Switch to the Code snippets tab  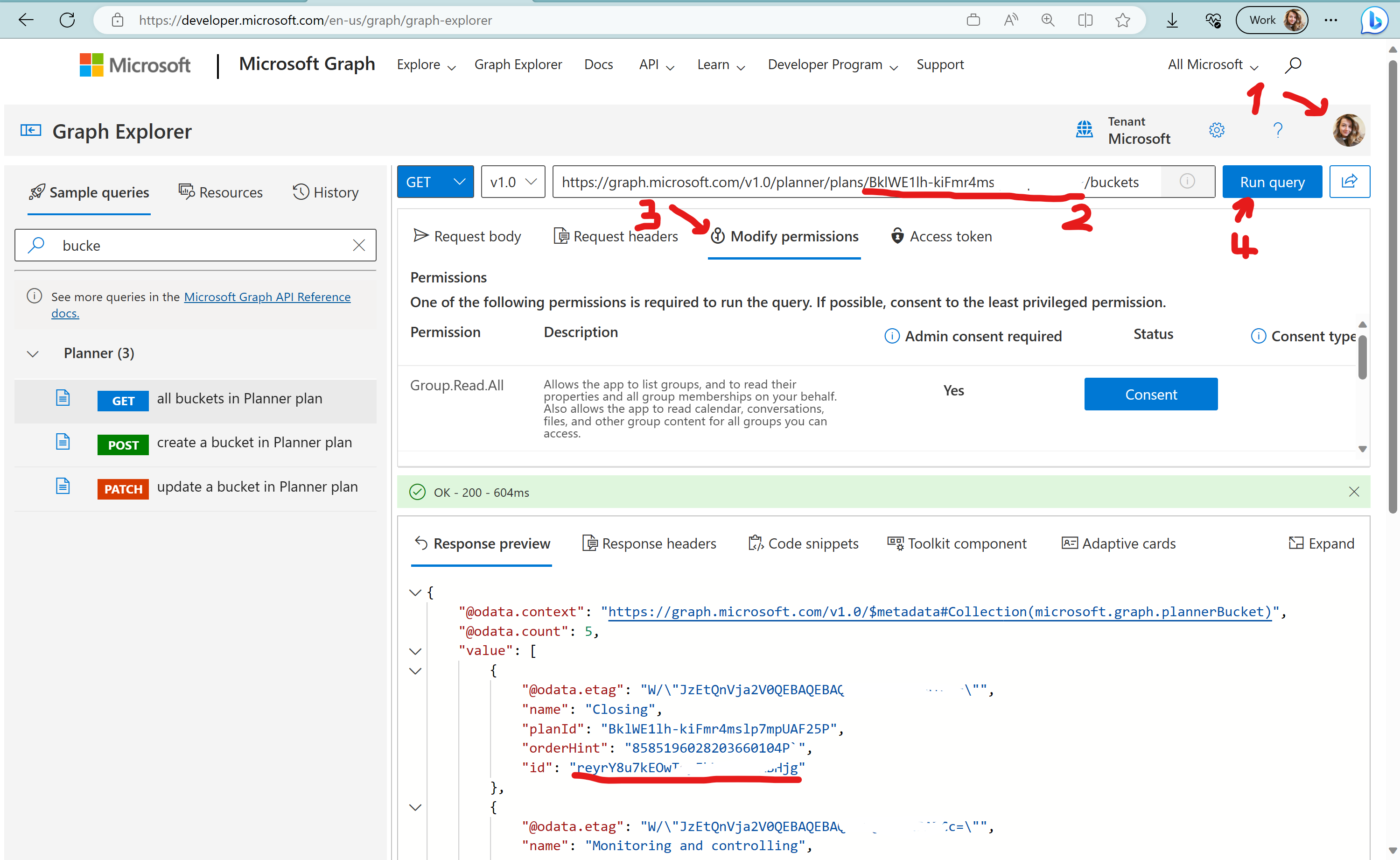(803, 543)
